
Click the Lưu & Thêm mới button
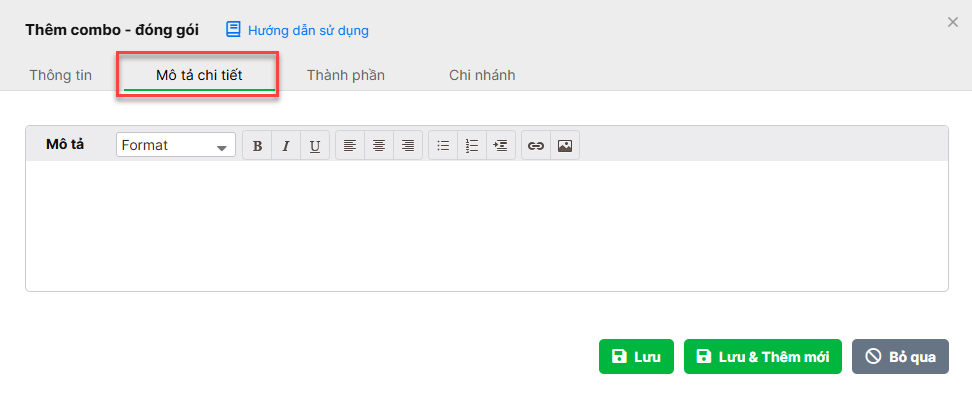pos(762,357)
